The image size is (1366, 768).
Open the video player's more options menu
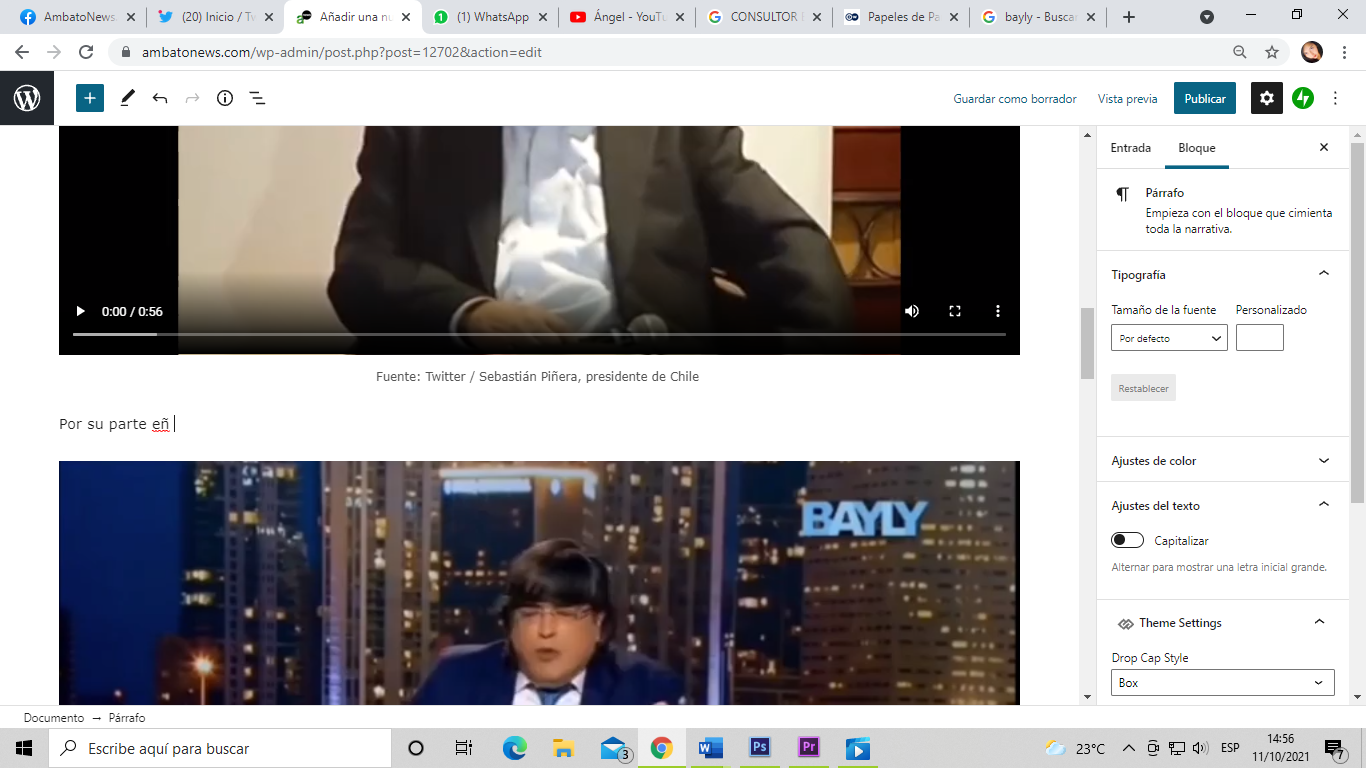click(997, 311)
